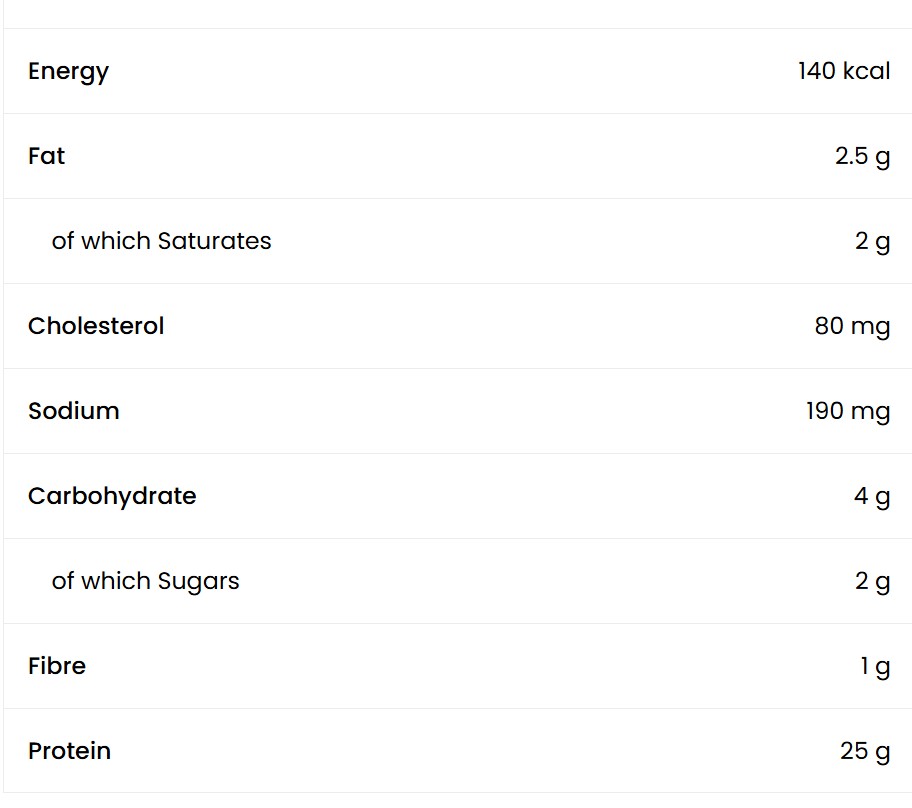This screenshot has width=912, height=808.
Task: Click the Fat row label
Action: point(47,156)
